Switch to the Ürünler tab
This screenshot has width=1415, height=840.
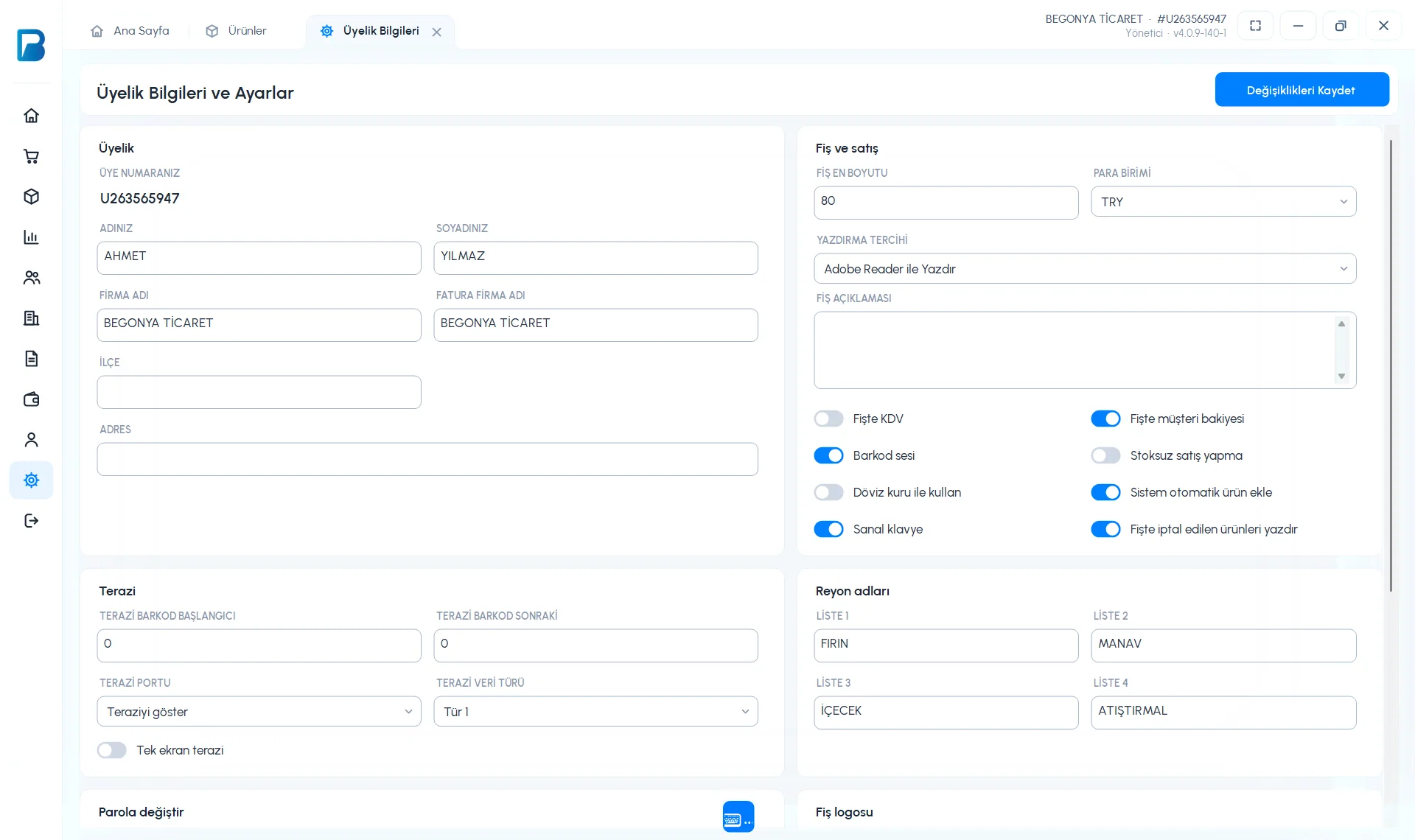(236, 31)
